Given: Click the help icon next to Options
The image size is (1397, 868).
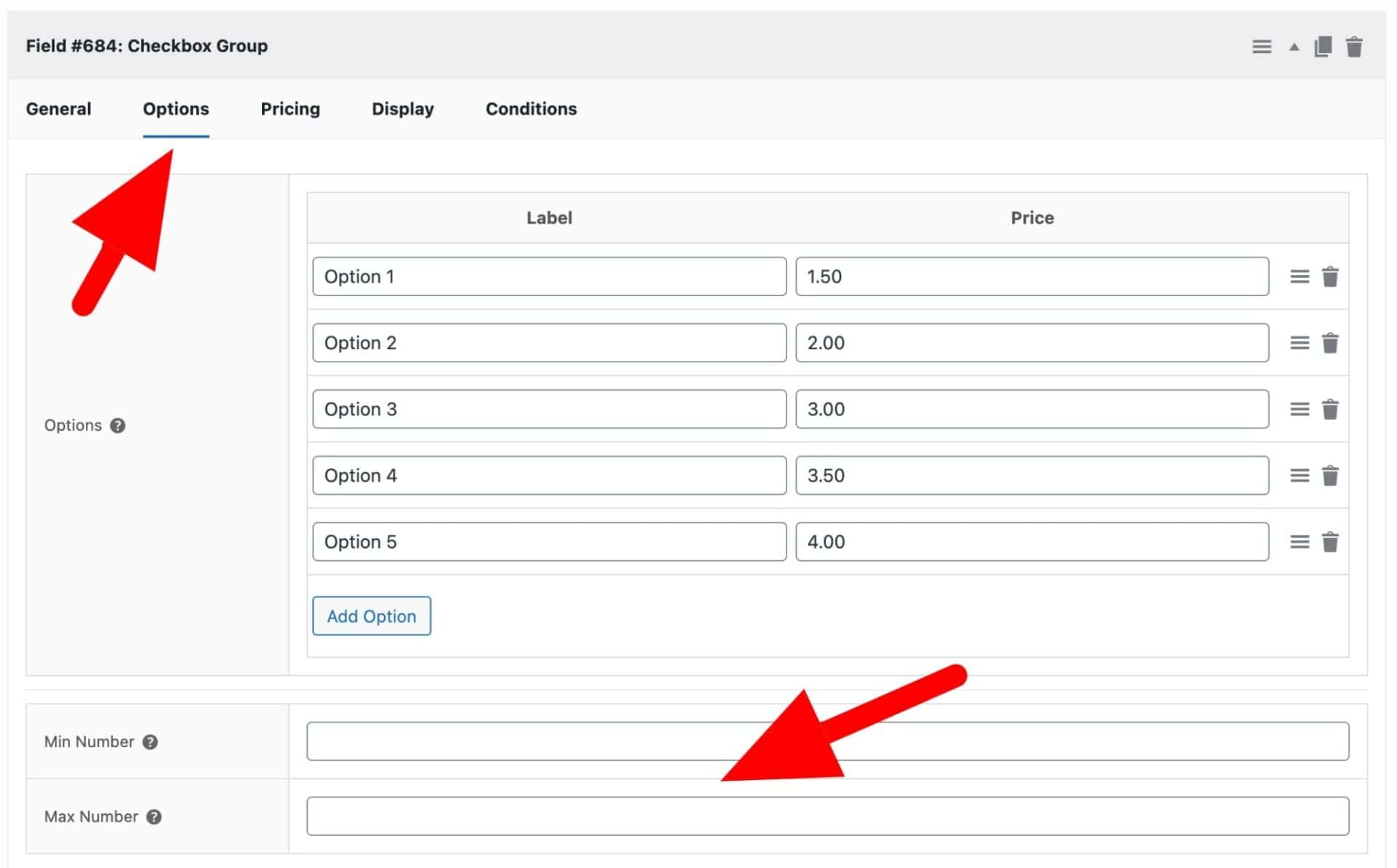Looking at the screenshot, I should (x=118, y=426).
